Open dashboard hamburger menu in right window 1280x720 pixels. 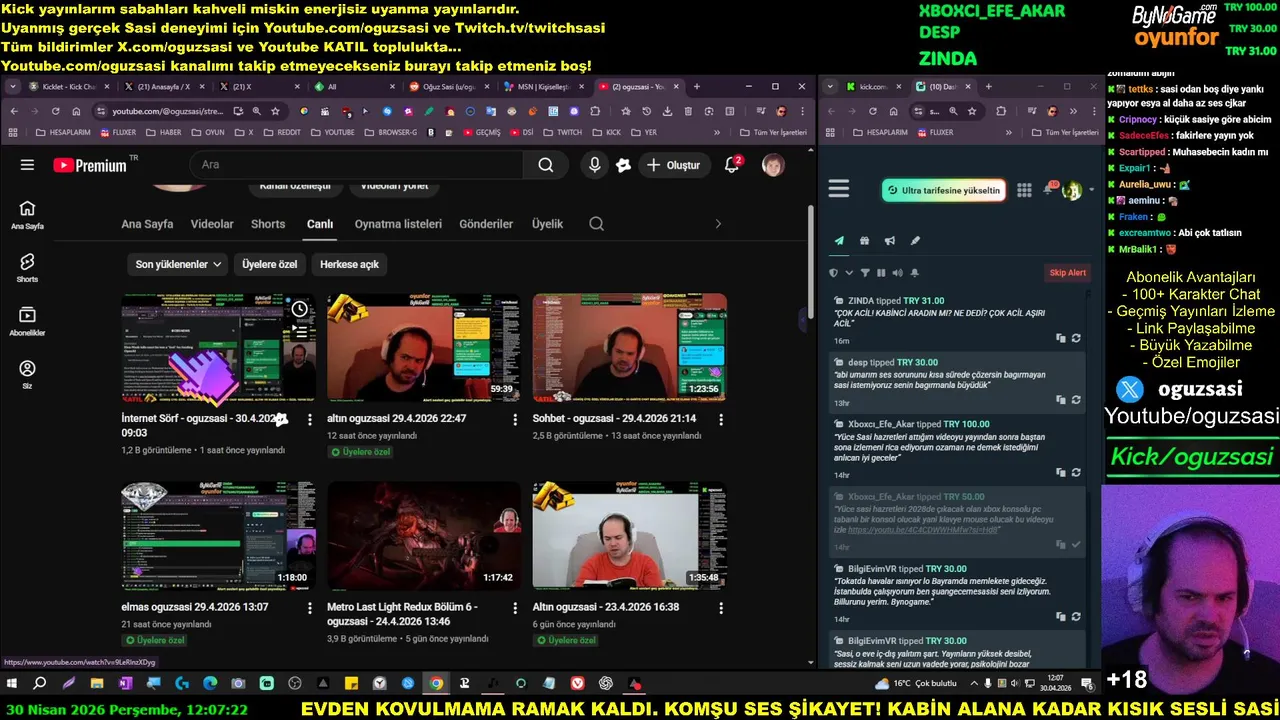(839, 189)
